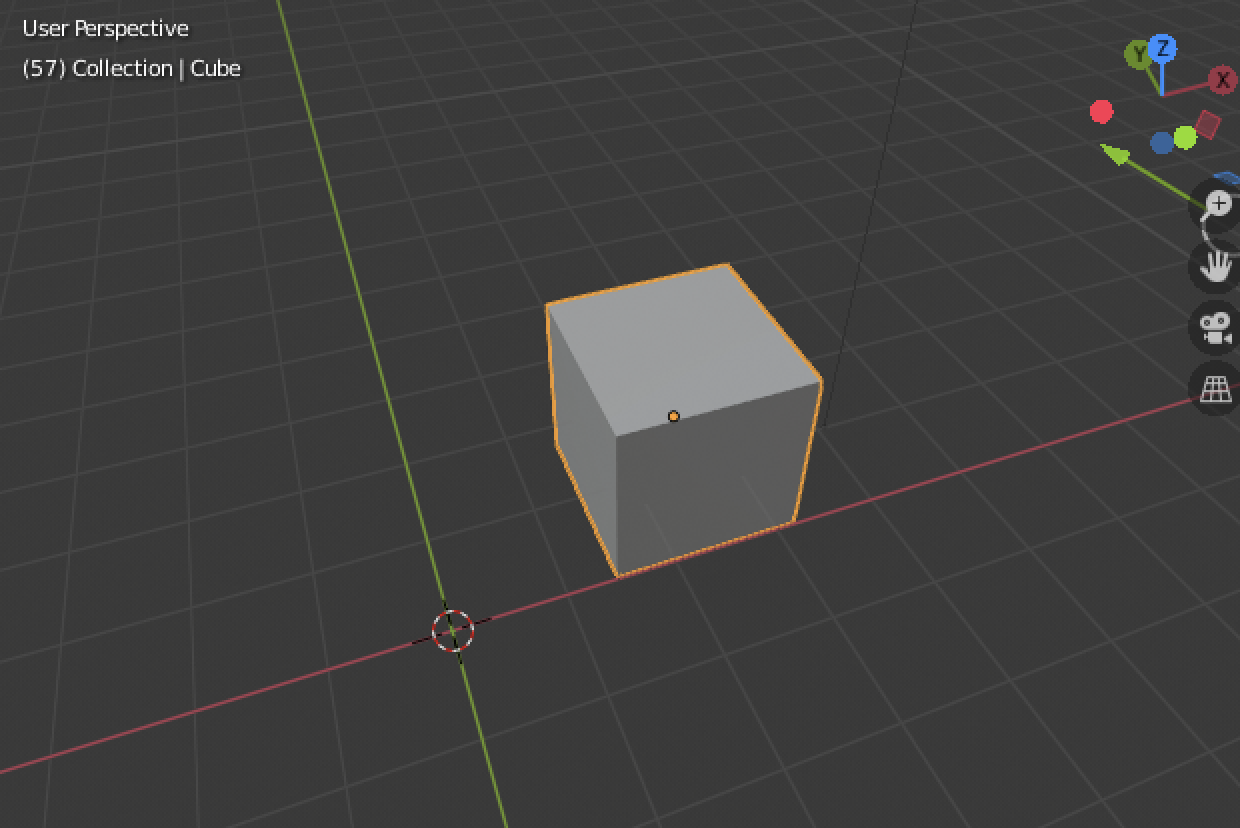This screenshot has width=1240, height=828.
Task: Click the hand pan view button
Action: [1216, 267]
